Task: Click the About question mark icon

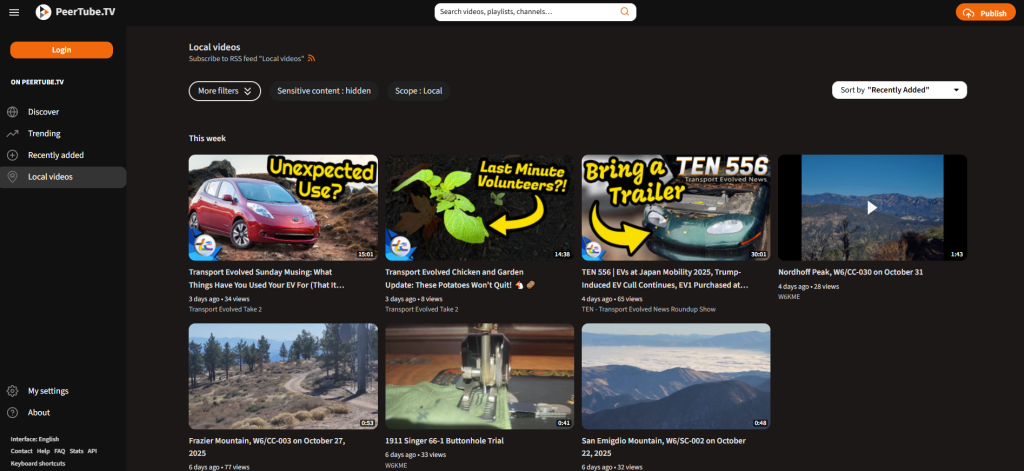Action: 12,412
